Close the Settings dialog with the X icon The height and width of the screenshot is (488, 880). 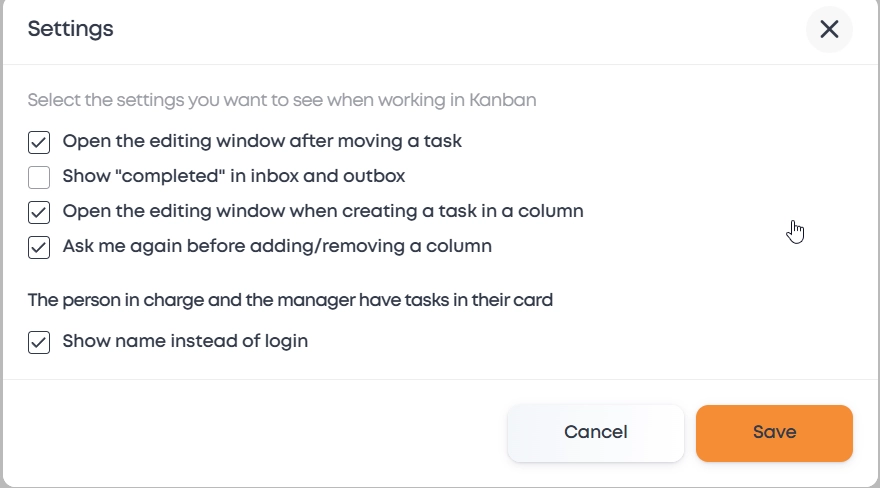(829, 29)
